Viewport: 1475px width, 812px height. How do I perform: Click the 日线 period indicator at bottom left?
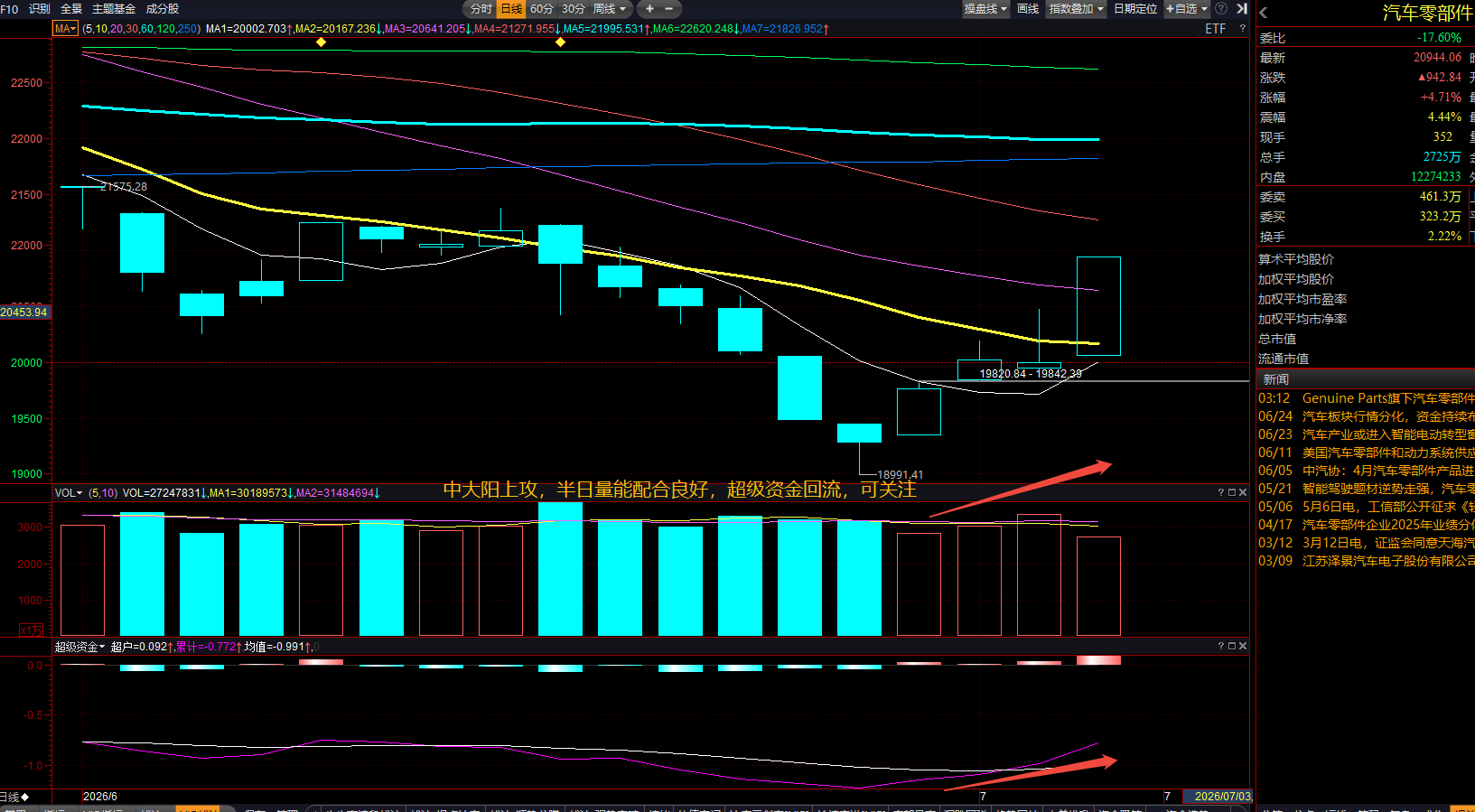click(x=14, y=797)
